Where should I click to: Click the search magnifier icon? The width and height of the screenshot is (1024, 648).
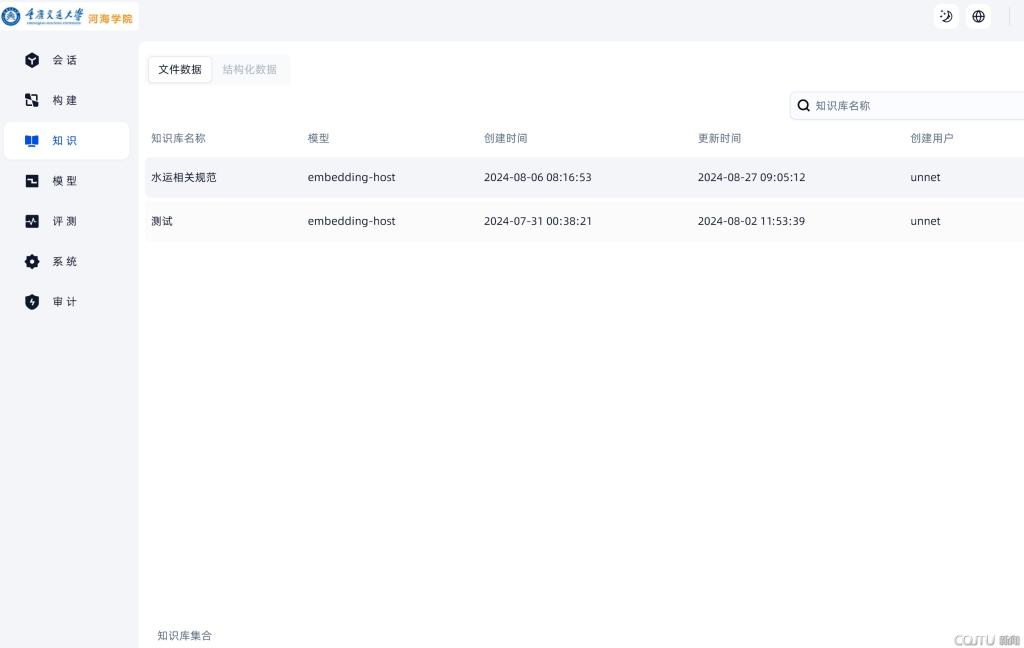[x=803, y=106]
